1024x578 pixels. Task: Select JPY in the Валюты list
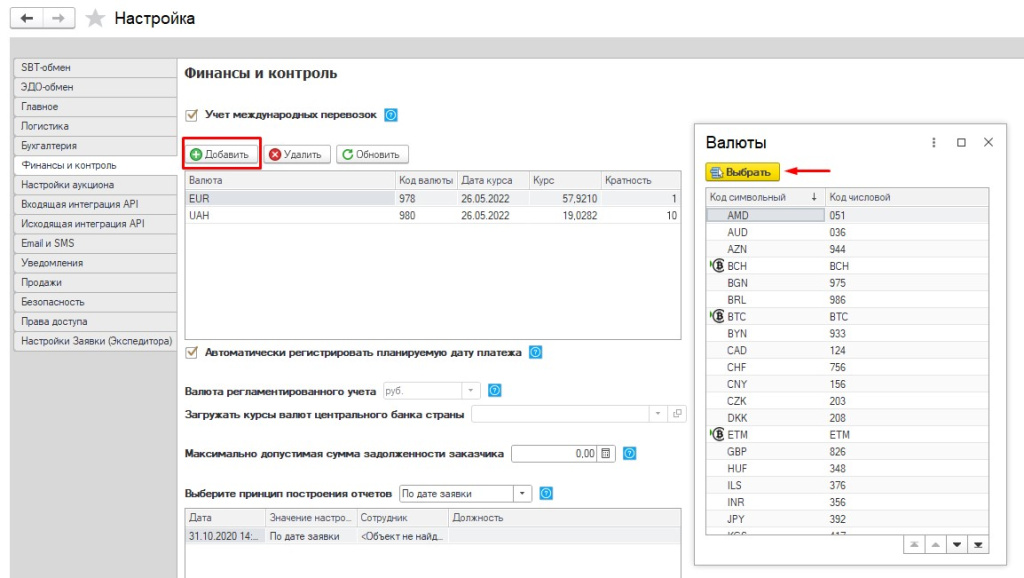[x=847, y=519]
